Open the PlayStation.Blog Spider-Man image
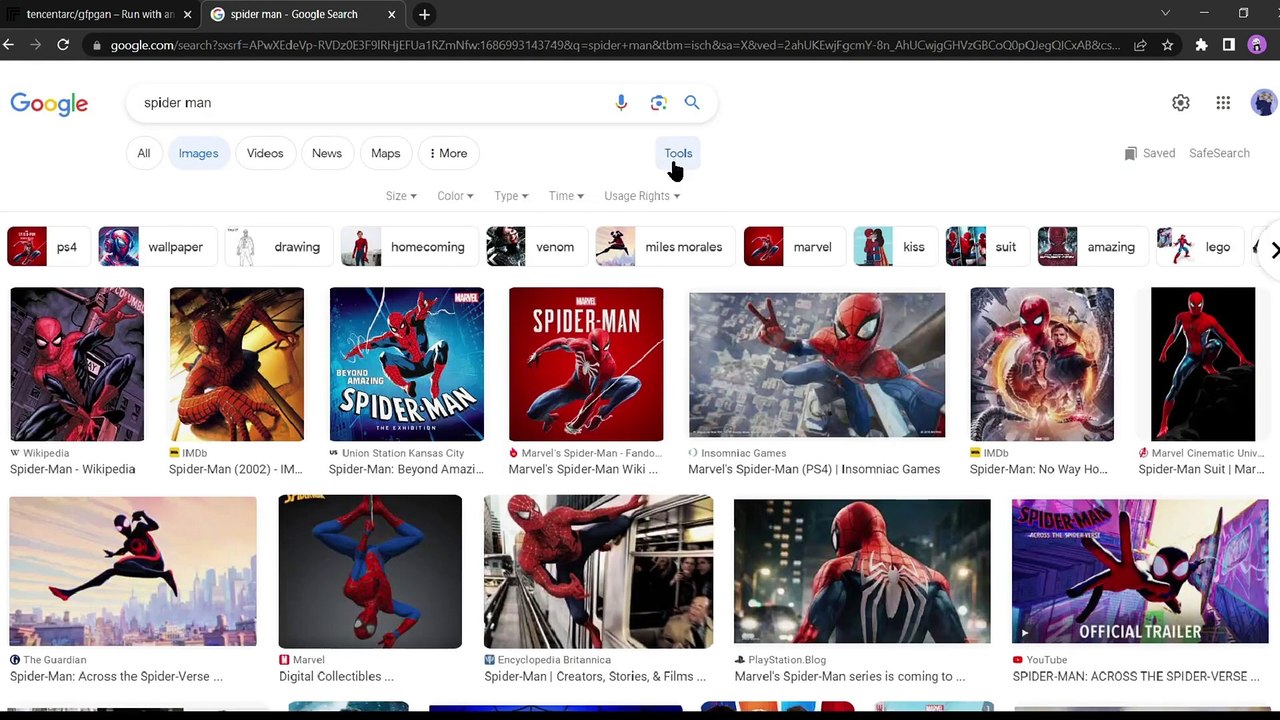Screen dimensions: 1280x720 pos(862,571)
